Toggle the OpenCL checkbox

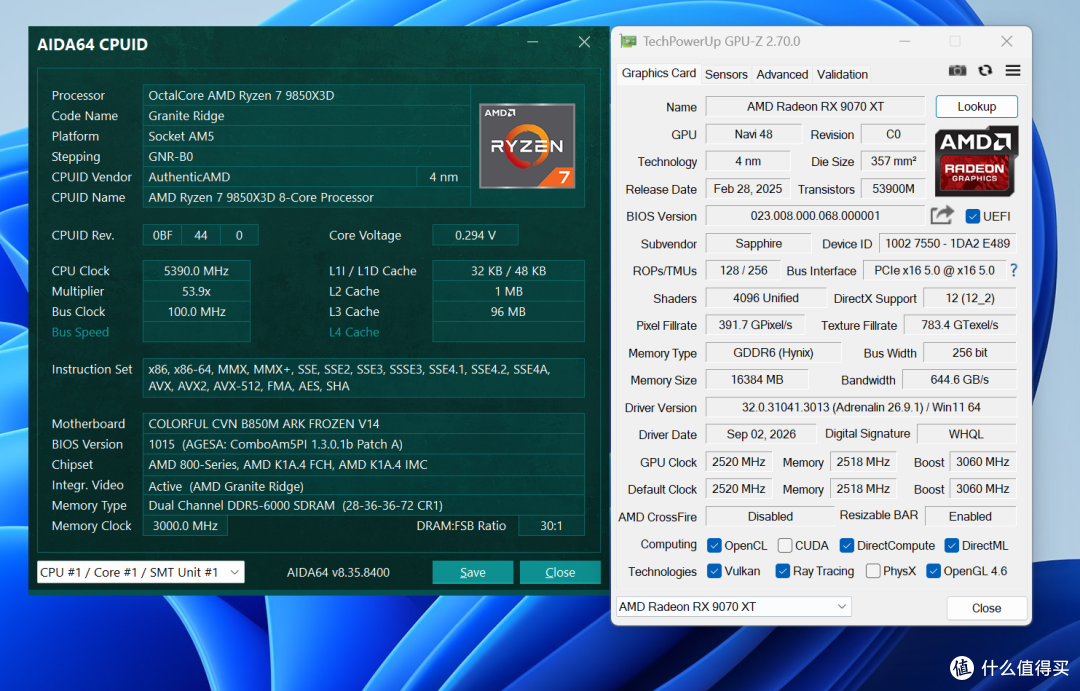pyautogui.click(x=714, y=546)
